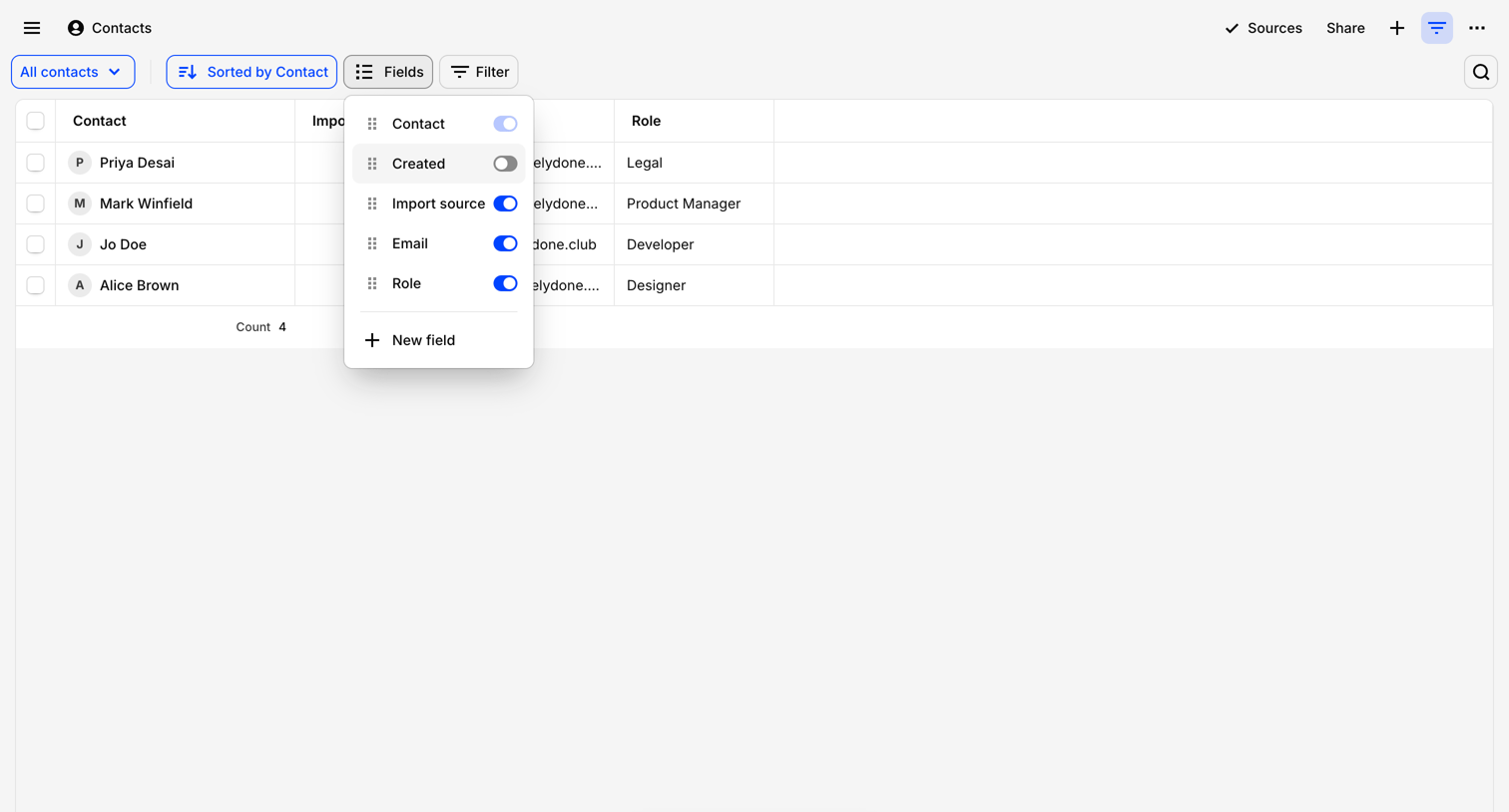
Task: Click the drag handle beside Email field
Action: (x=372, y=243)
